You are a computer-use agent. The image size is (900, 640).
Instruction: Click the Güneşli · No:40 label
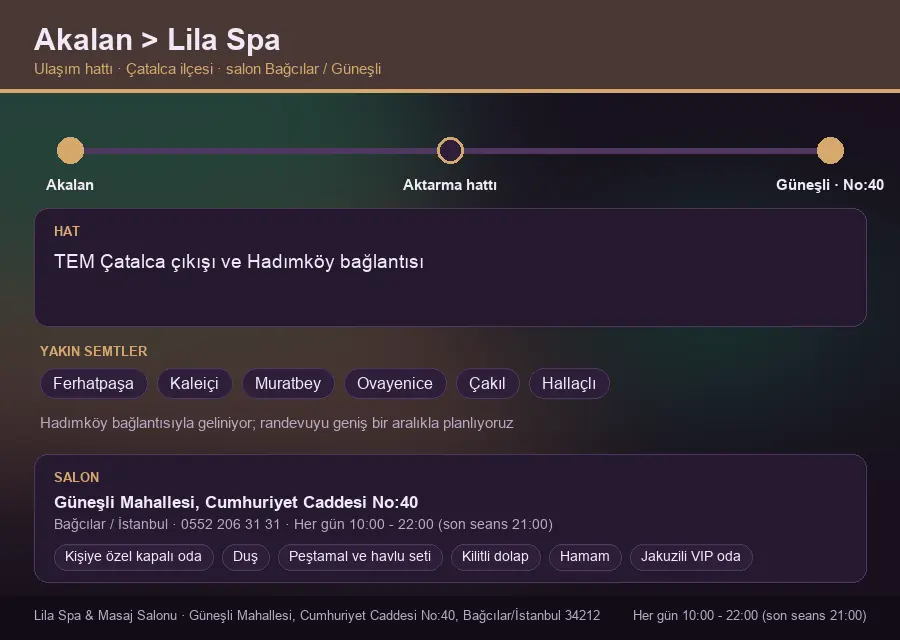tap(829, 185)
